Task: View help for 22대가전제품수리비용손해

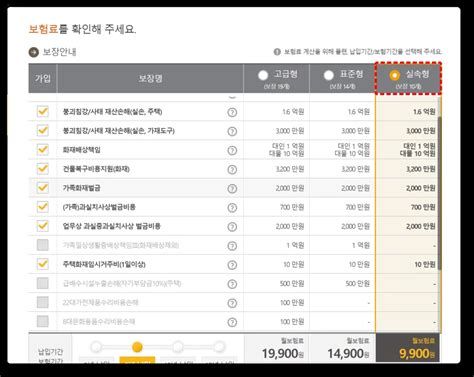Action: pos(232,303)
